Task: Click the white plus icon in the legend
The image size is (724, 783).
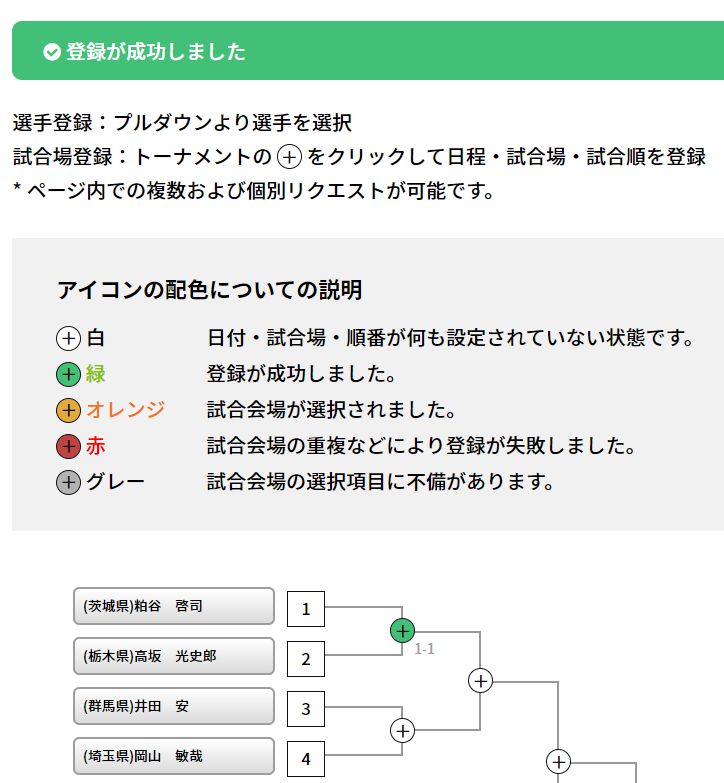Action: [x=68, y=338]
